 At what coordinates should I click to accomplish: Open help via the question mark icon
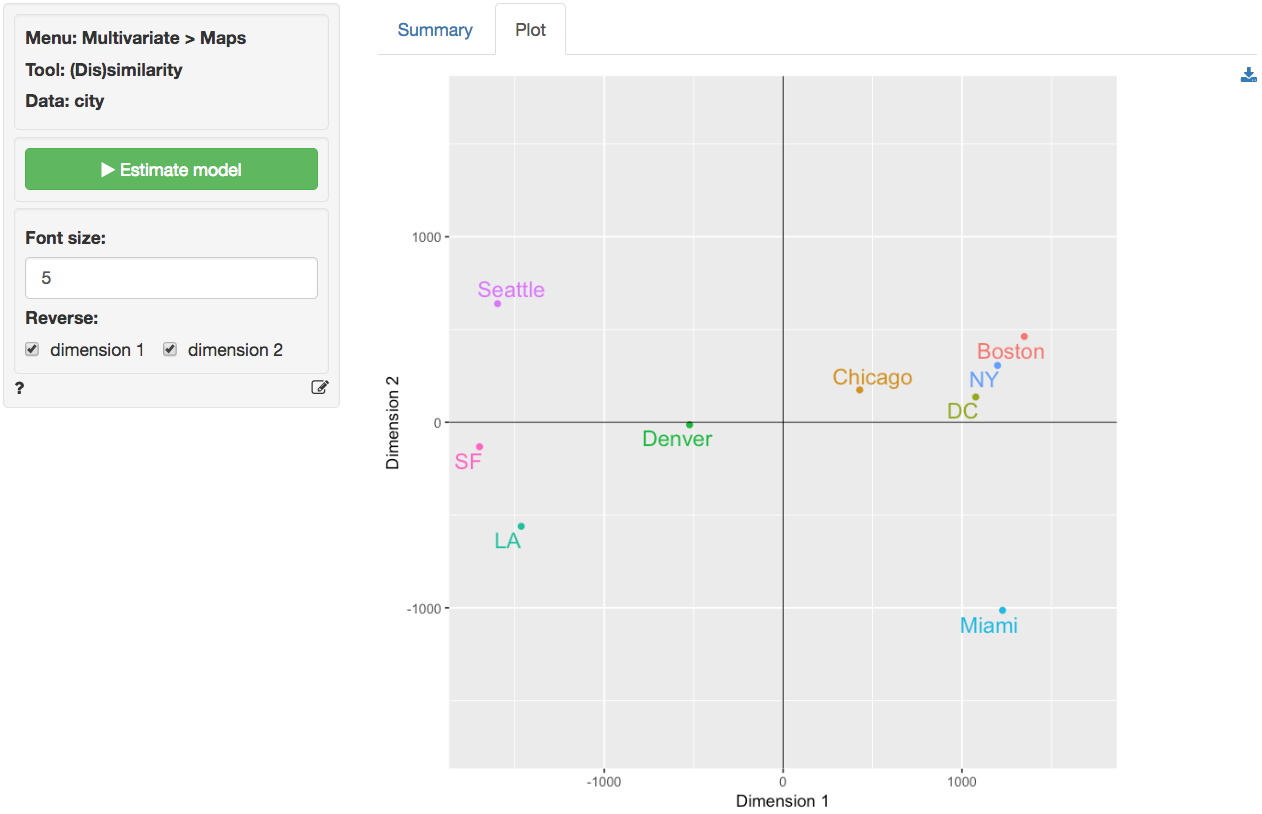coord(19,388)
